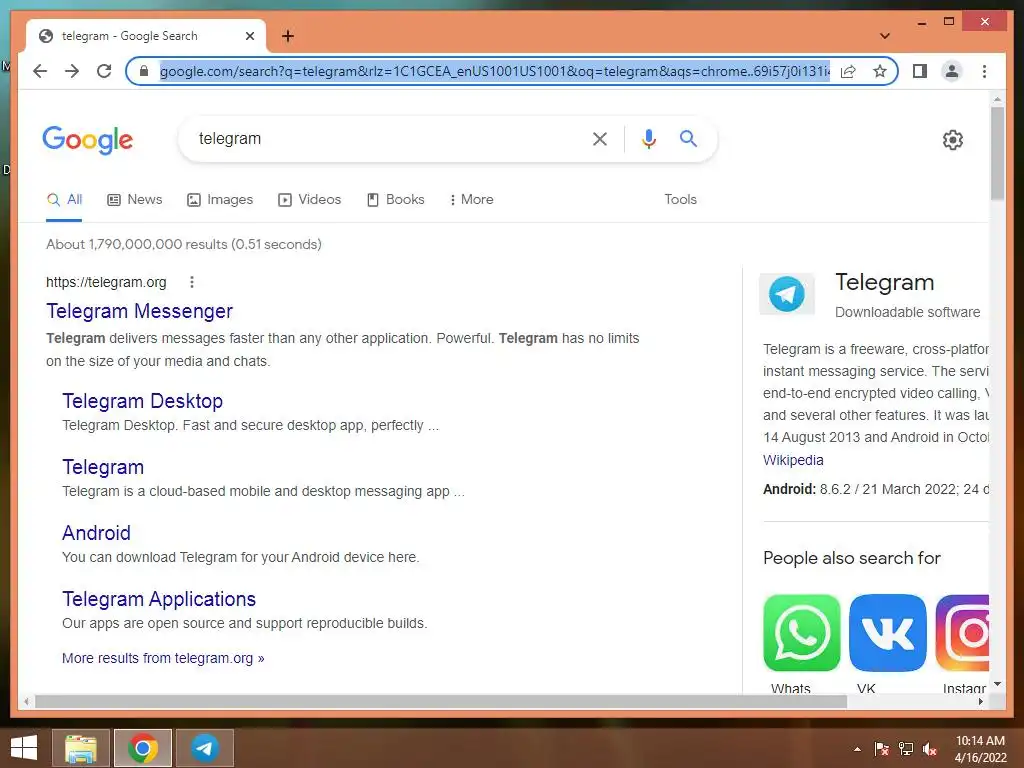Viewport: 1024px width, 768px height.
Task: Expand the tab search chevron
Action: (x=885, y=36)
